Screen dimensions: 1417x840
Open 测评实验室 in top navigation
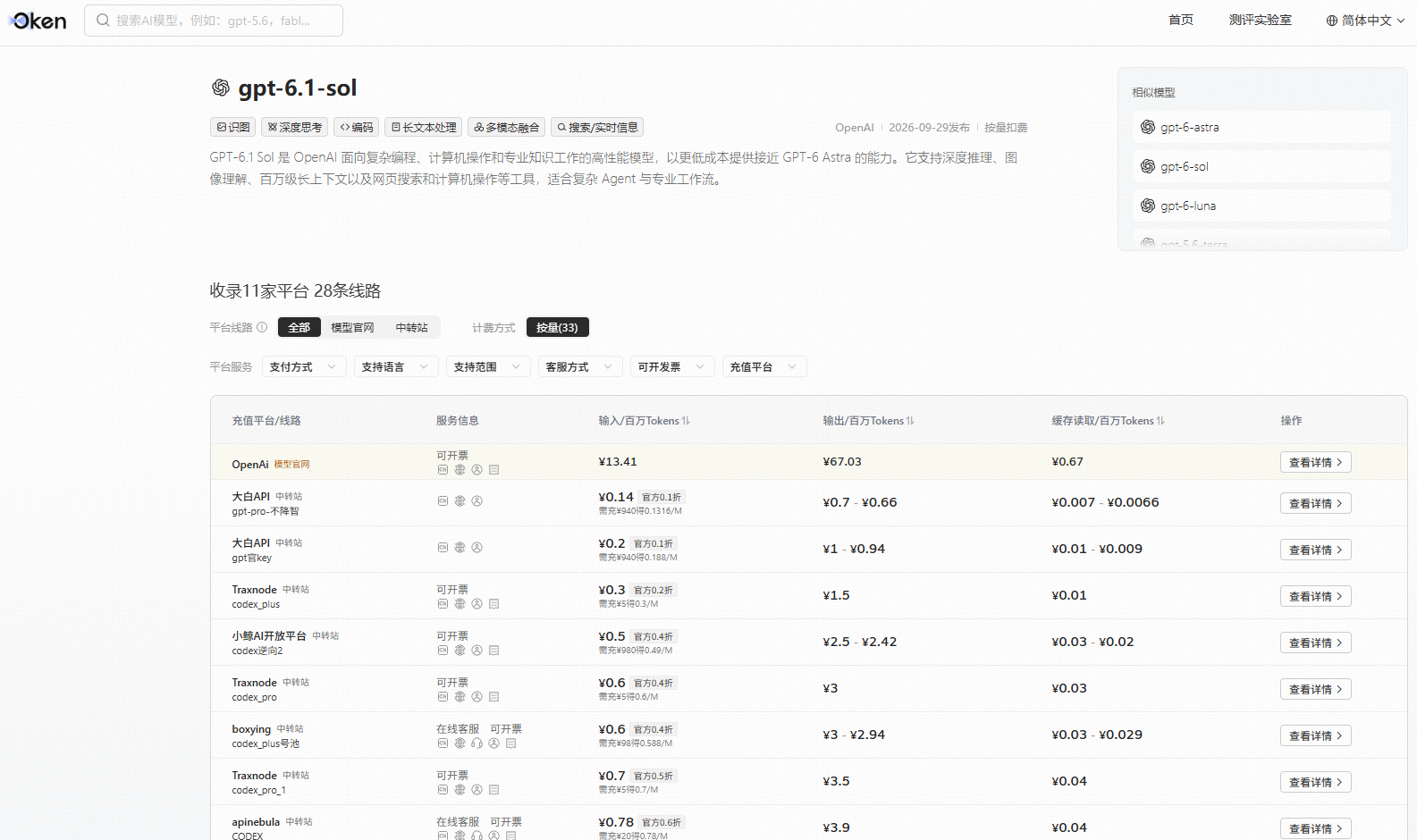1260,20
